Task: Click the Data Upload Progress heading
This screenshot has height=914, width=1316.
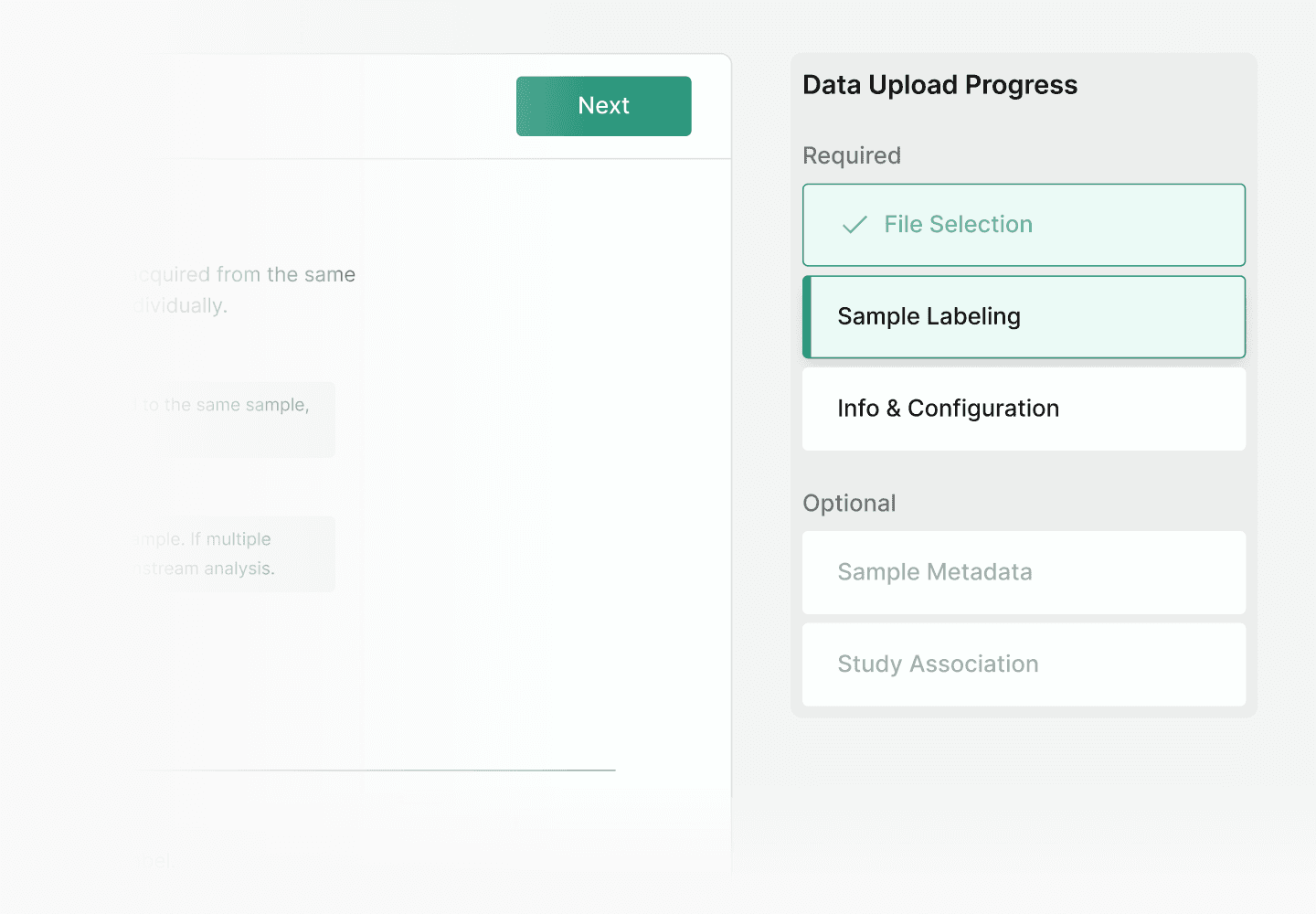Action: (x=939, y=85)
